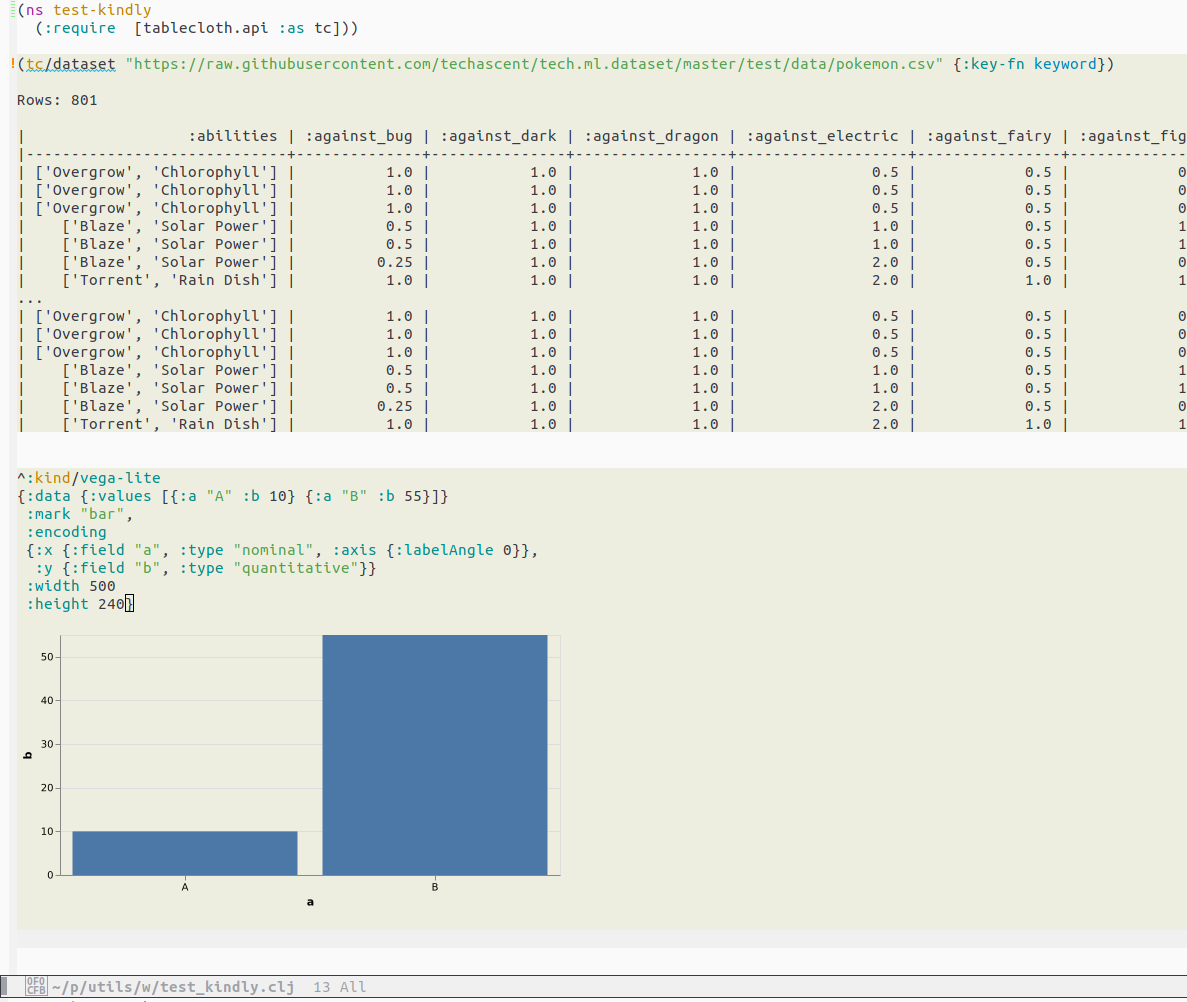This screenshot has height=1002, width=1187.
Task: Click the :labelAngle keyword
Action: (x=444, y=550)
